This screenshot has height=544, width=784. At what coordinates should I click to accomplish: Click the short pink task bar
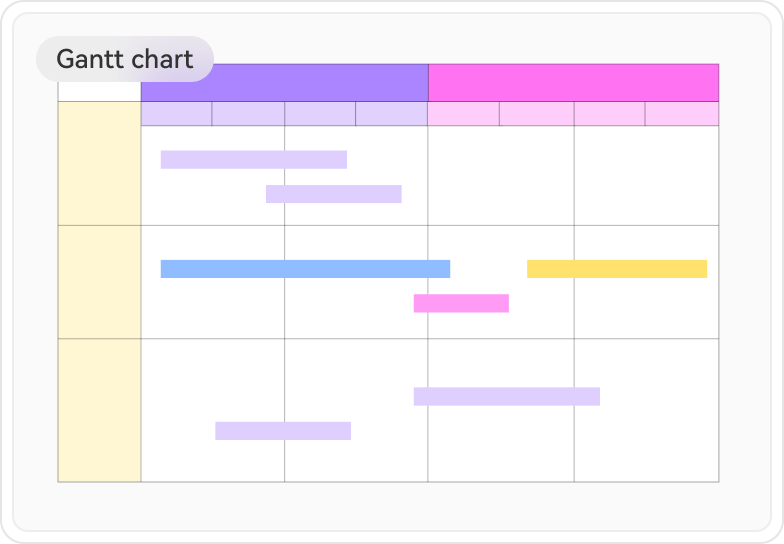tap(461, 303)
